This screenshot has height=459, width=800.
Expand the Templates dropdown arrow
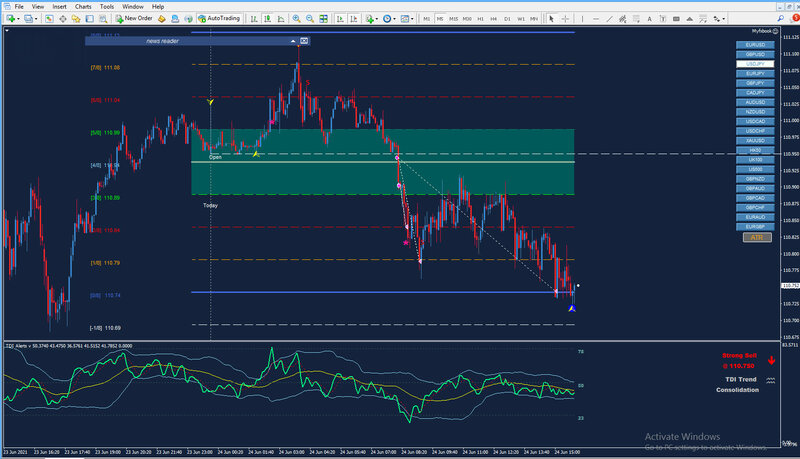tap(412, 19)
